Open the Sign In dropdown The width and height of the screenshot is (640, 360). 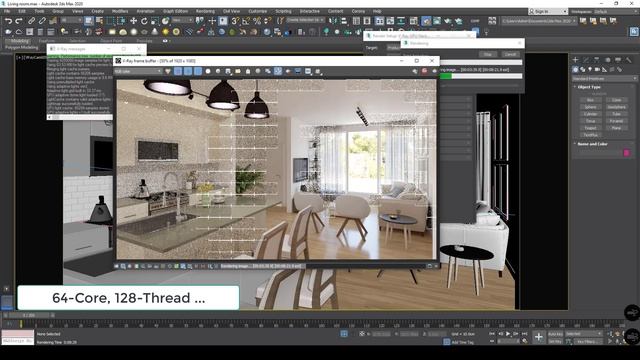547,11
